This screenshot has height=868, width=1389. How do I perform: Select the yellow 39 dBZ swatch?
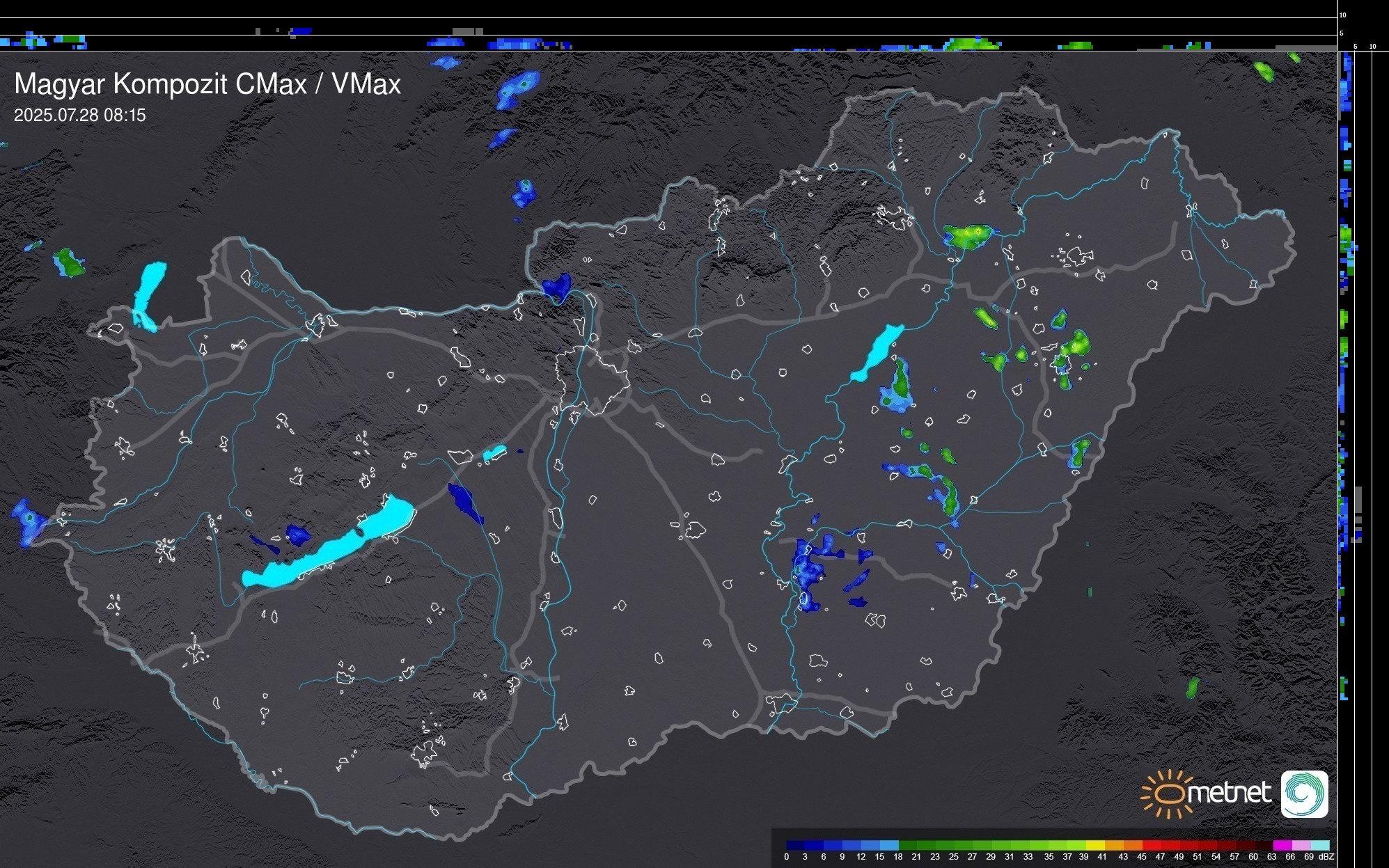point(1096,845)
